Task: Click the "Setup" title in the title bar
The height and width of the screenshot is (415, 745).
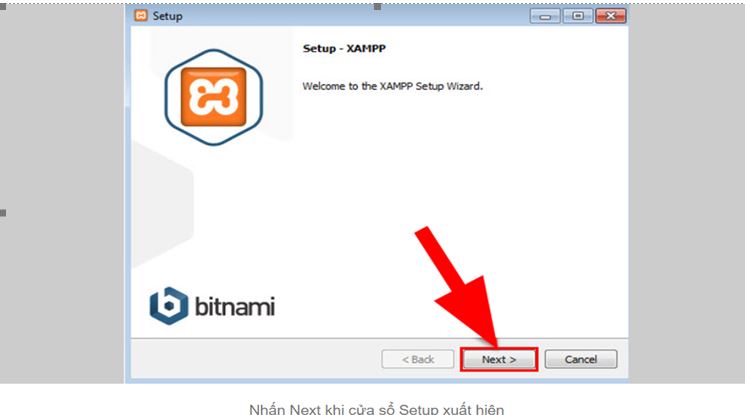Action: 167,16
